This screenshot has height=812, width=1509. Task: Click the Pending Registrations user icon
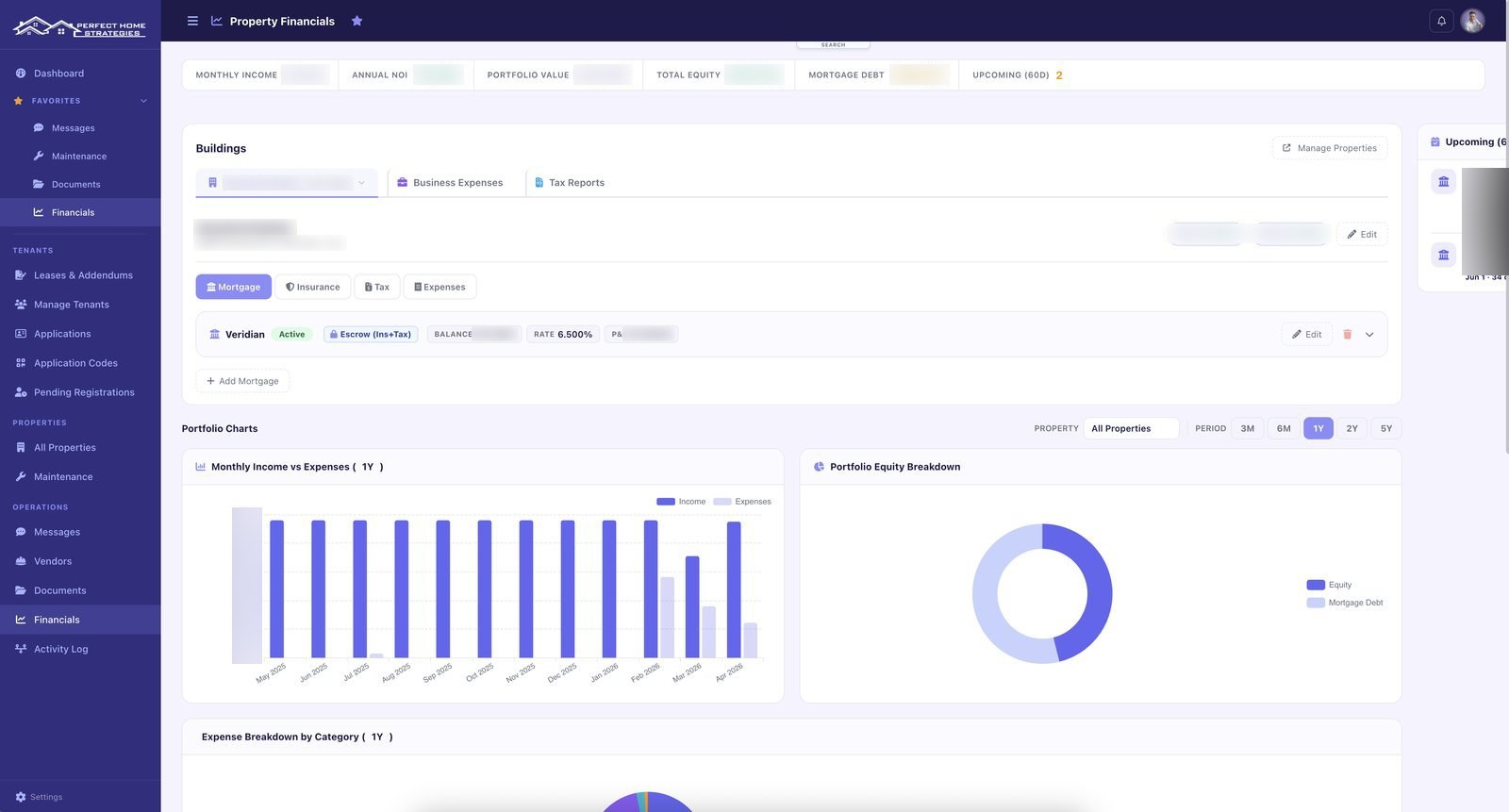(21, 392)
